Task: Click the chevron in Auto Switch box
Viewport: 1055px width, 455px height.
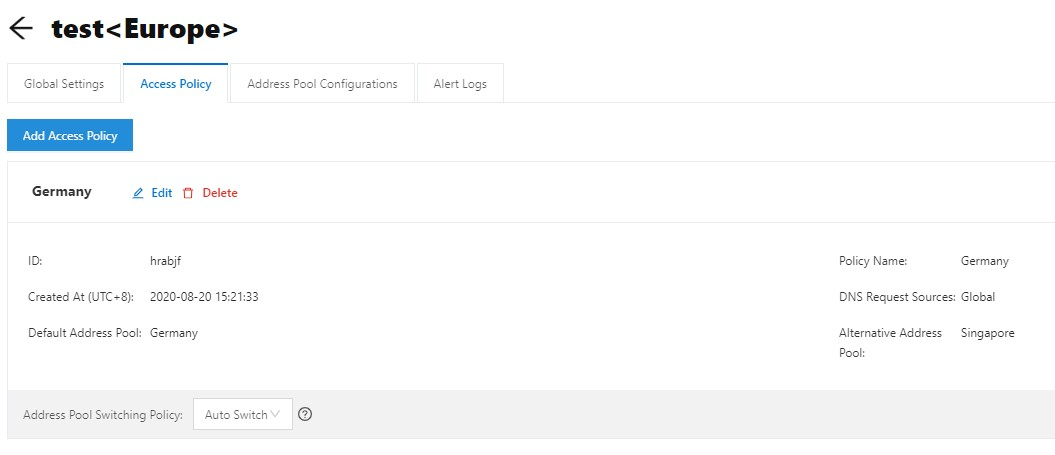Action: pos(275,415)
